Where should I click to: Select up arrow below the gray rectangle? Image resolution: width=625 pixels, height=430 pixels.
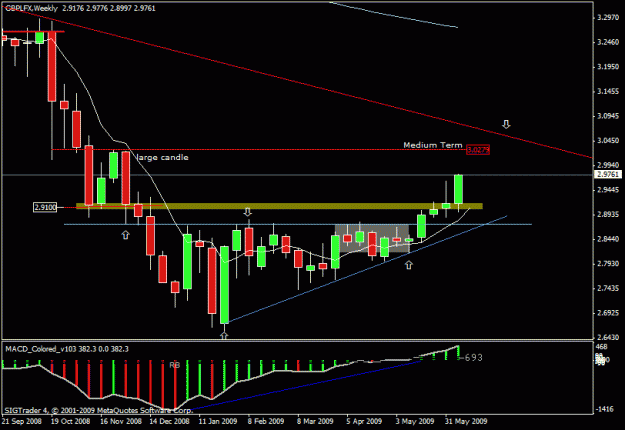coord(409,265)
